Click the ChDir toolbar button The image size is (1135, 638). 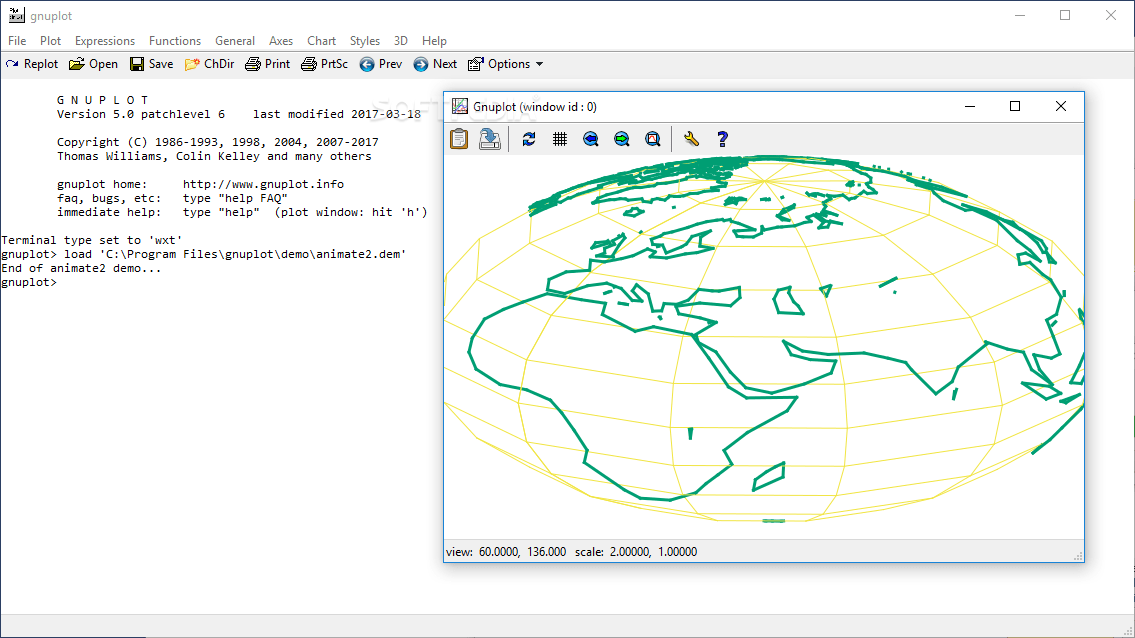209,63
